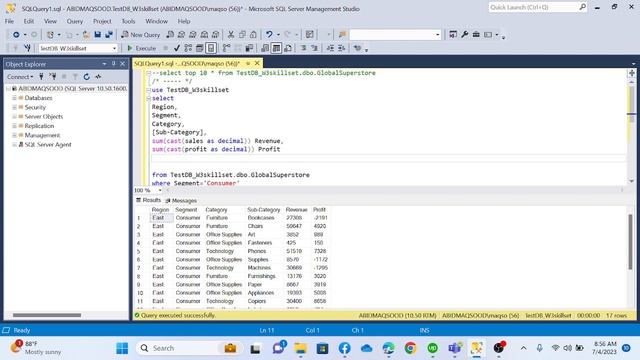Click the Copy icon in toolbar
This screenshot has height=360, width=640.
(242, 35)
